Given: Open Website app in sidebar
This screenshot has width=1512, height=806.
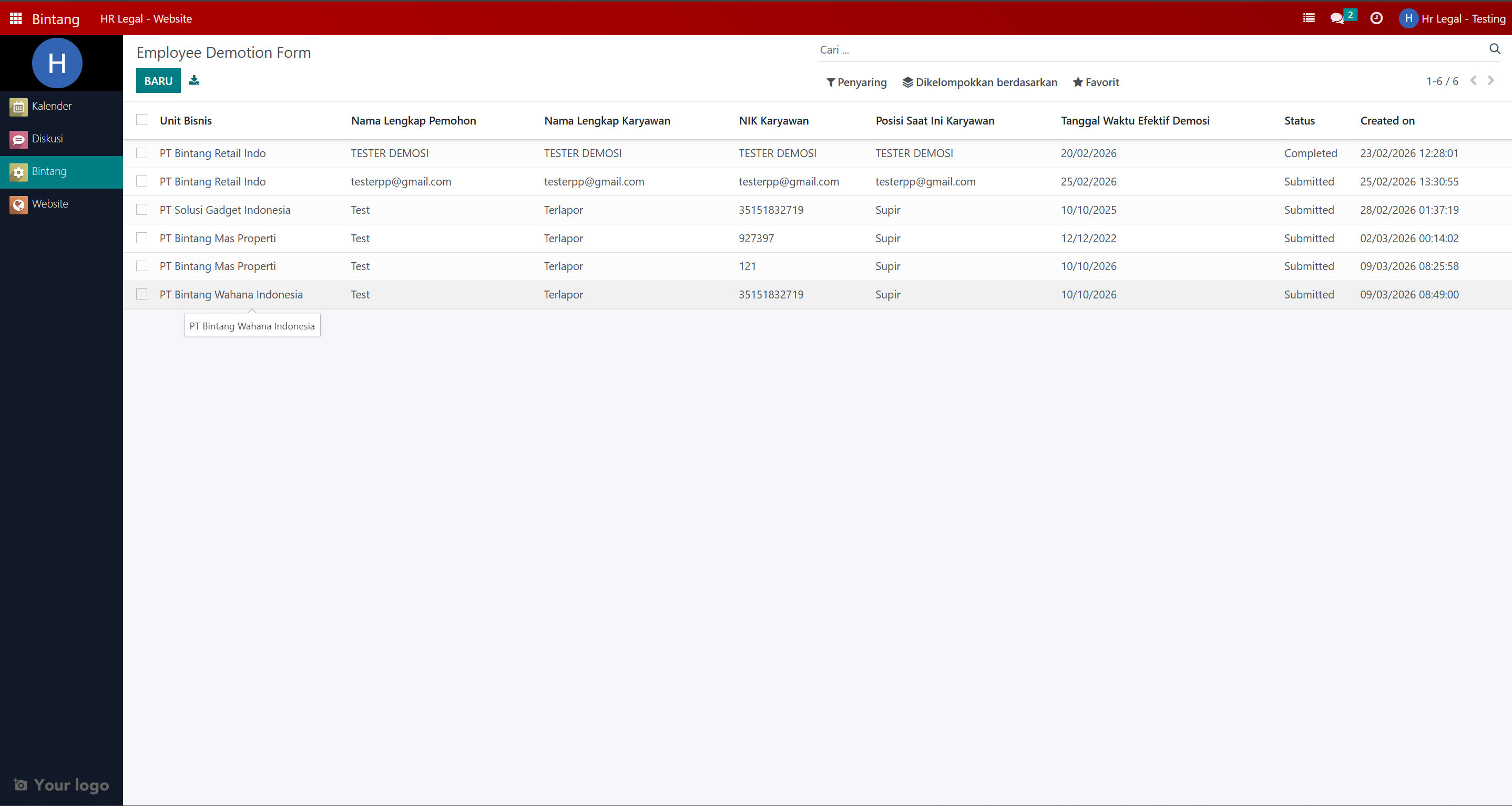Looking at the screenshot, I should tap(50, 204).
